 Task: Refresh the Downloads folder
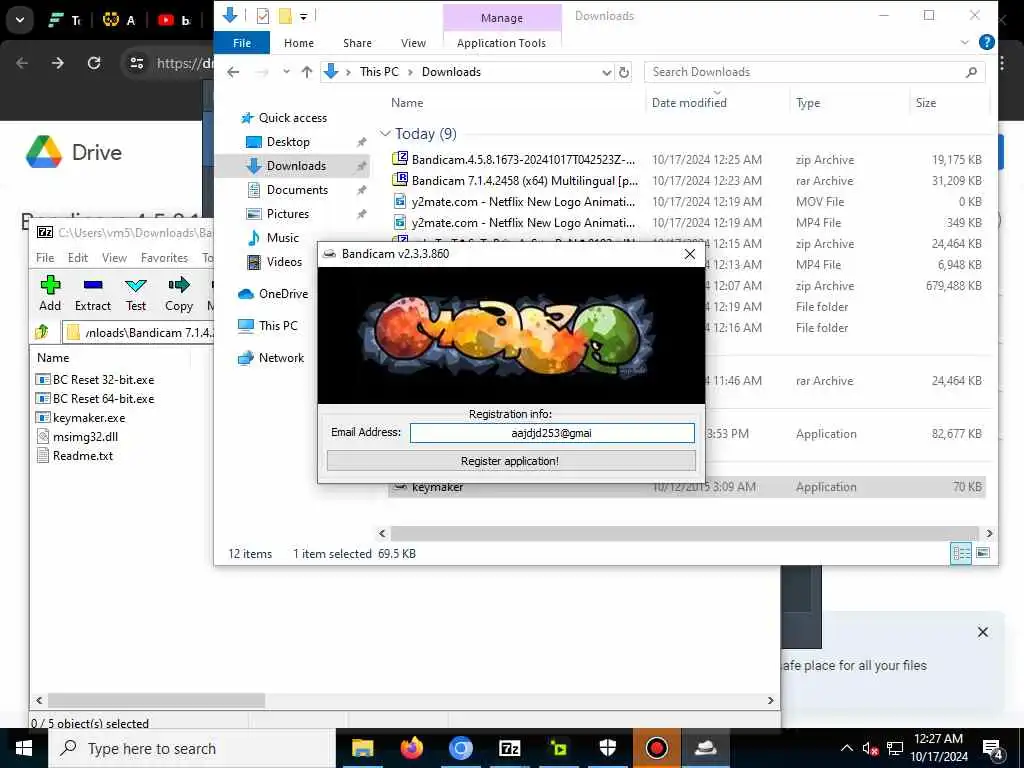[624, 72]
